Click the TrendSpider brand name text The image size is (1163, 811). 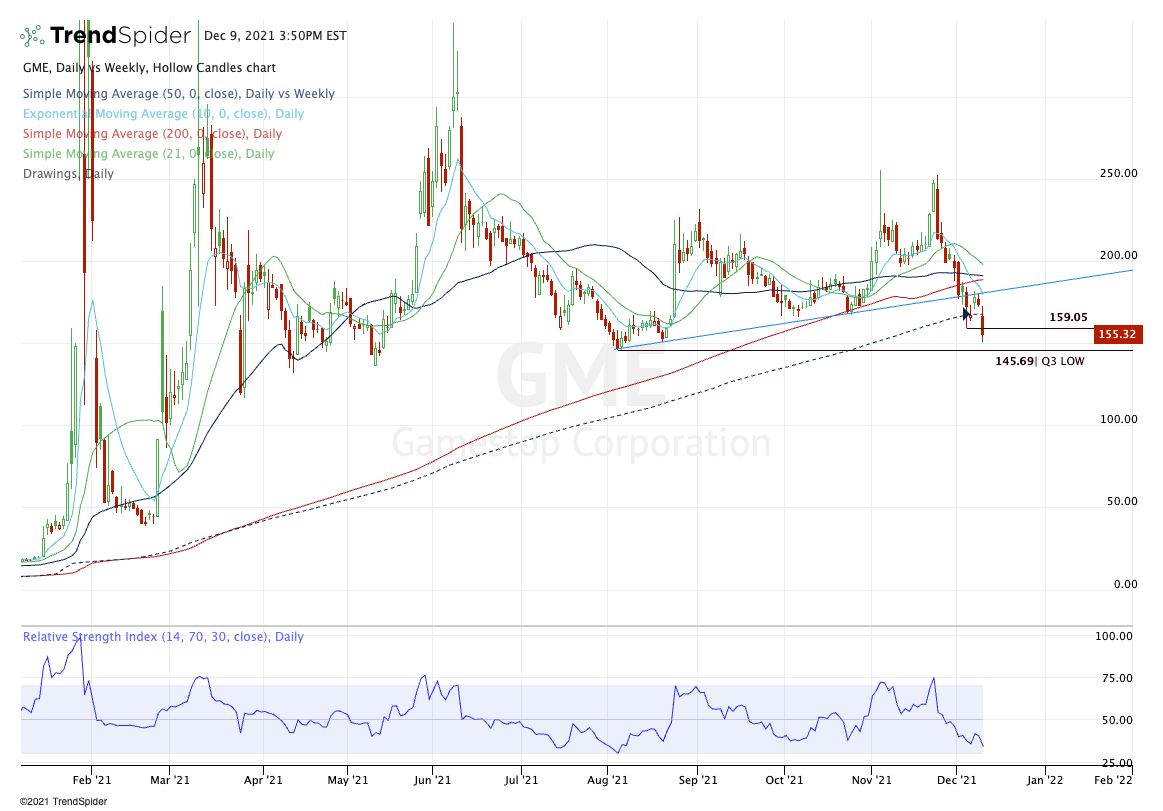coord(120,35)
